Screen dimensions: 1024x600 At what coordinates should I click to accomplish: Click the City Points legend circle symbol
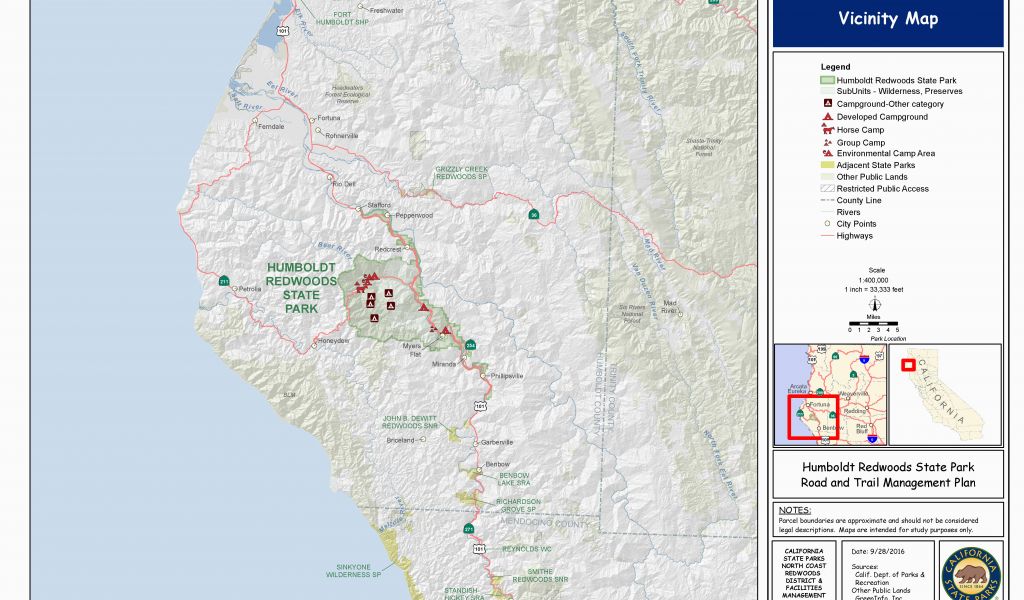(827, 224)
